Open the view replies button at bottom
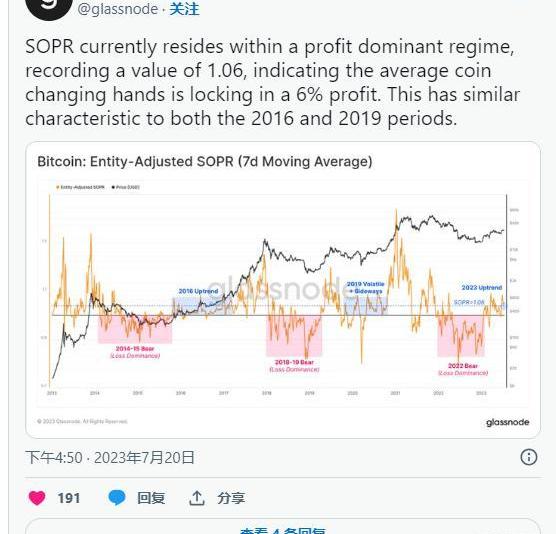 click(283, 528)
